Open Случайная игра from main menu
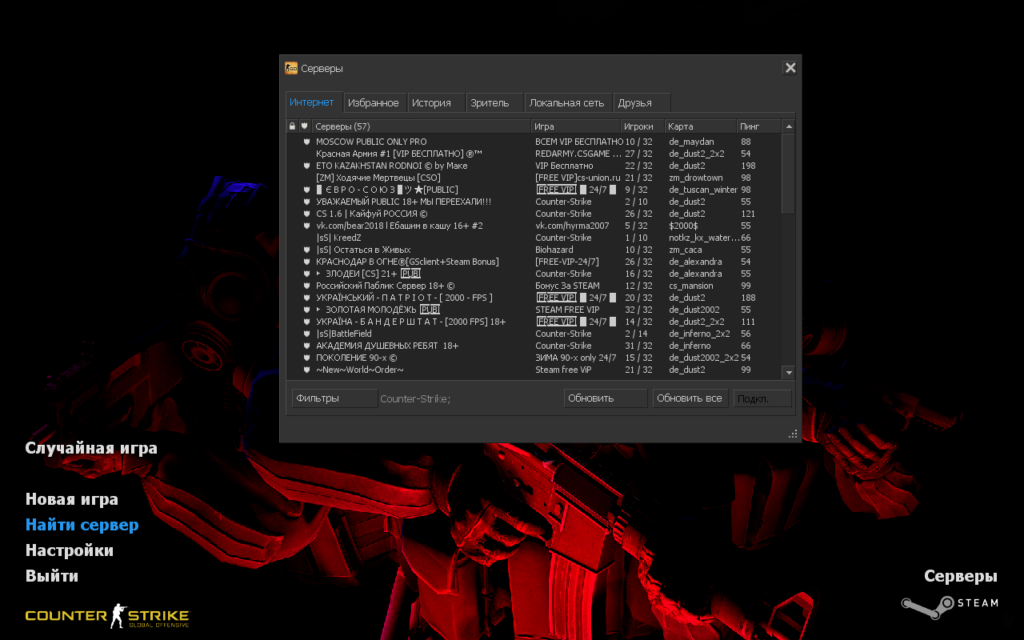The height and width of the screenshot is (640, 1024). tap(91, 448)
